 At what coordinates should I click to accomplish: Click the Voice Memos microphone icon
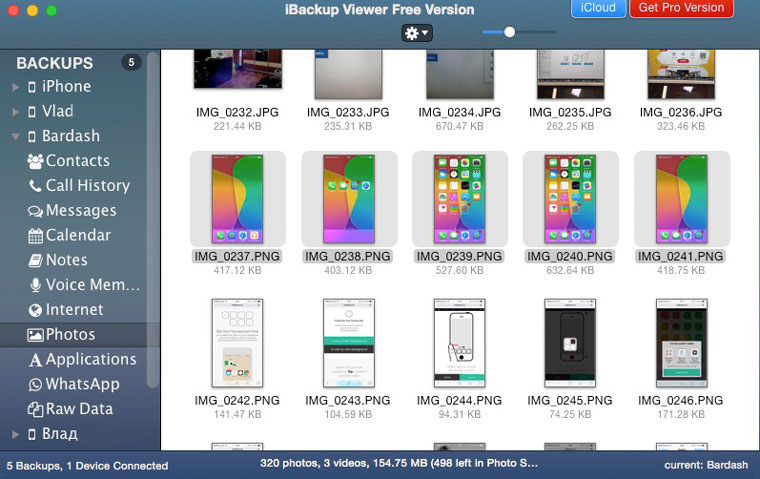pos(36,285)
